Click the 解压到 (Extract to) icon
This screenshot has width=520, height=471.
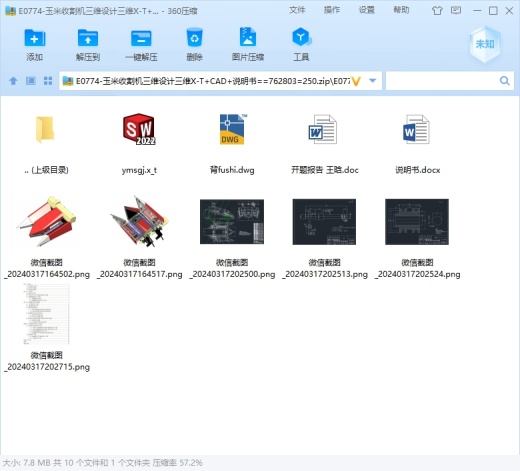point(88,38)
